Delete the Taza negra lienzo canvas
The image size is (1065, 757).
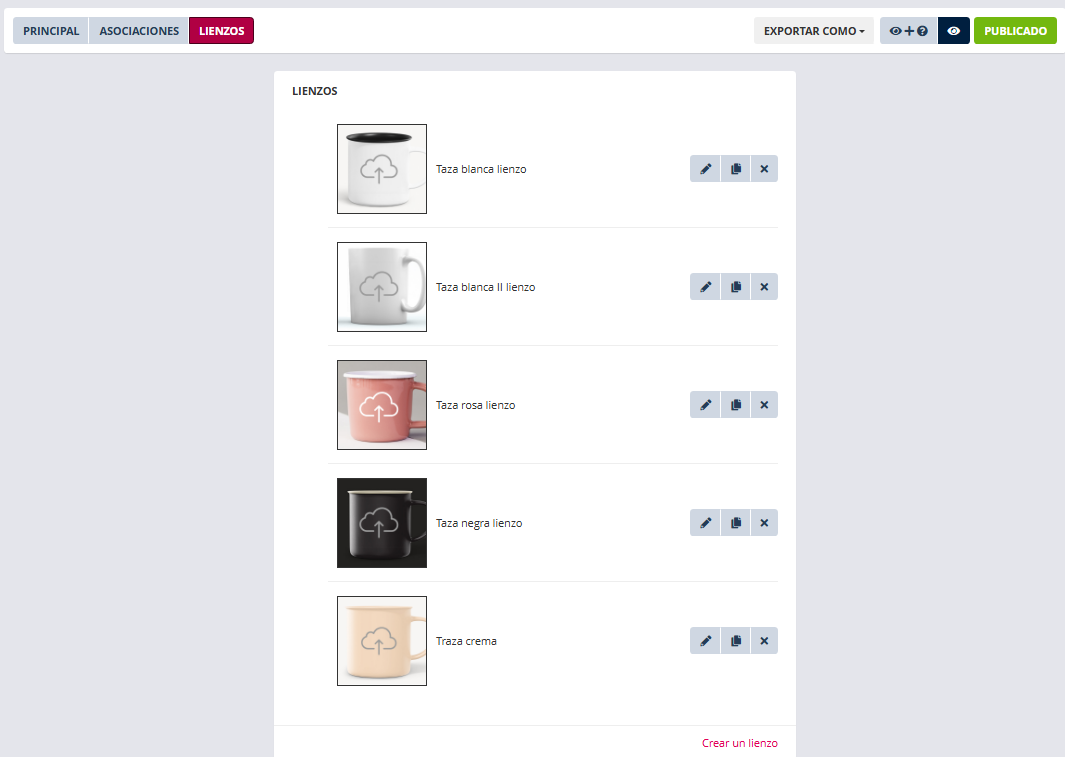764,523
